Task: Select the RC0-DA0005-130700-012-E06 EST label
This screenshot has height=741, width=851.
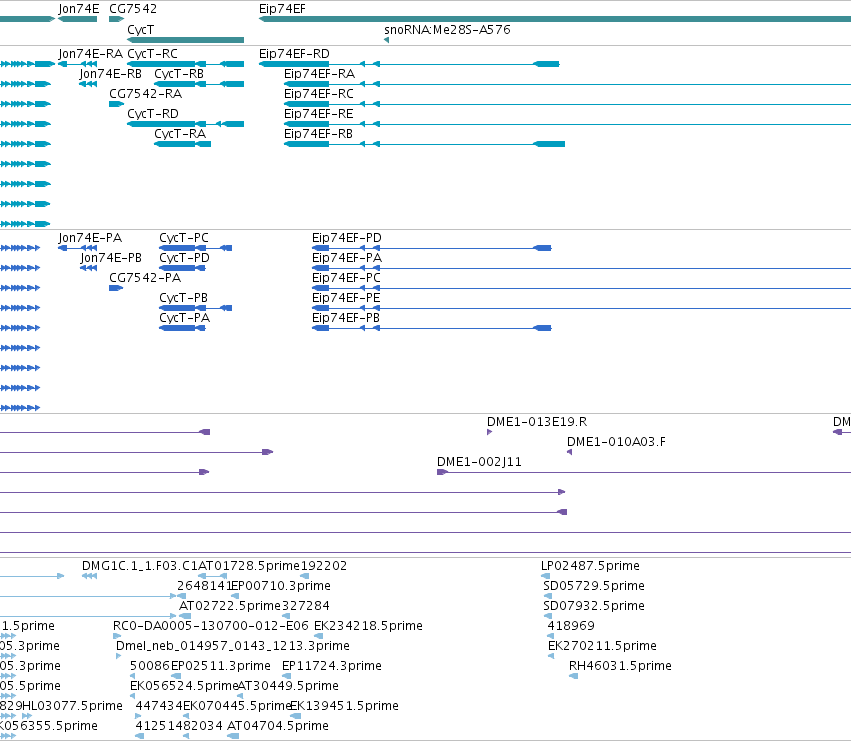Action: [x=211, y=626]
